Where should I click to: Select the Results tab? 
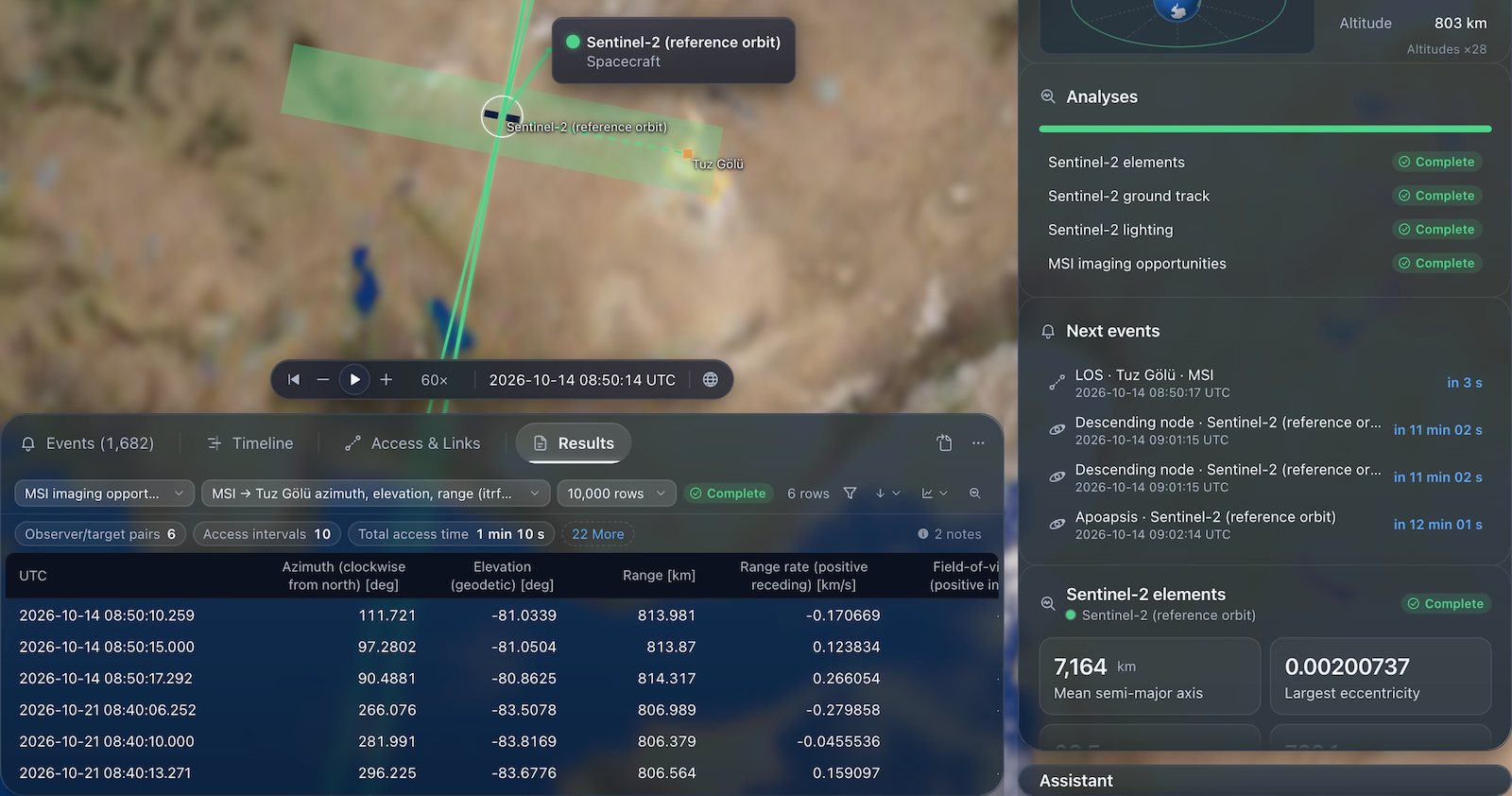574,443
